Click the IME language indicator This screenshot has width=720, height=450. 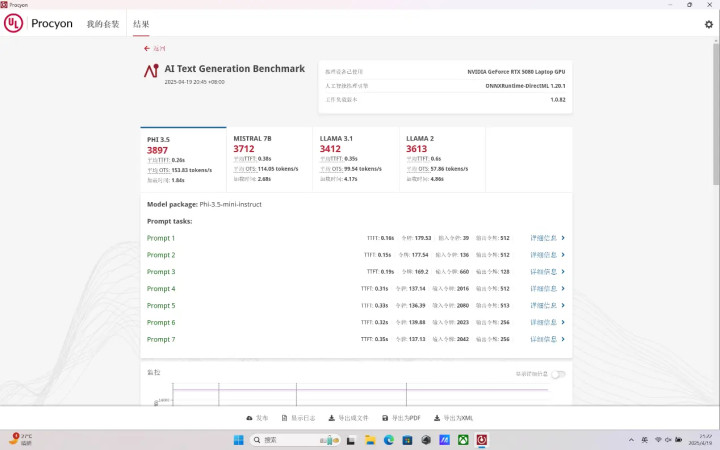[645, 440]
